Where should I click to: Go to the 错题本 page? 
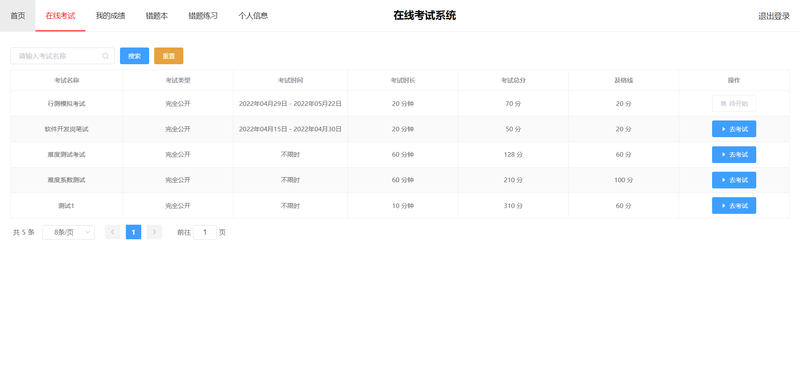tap(157, 16)
